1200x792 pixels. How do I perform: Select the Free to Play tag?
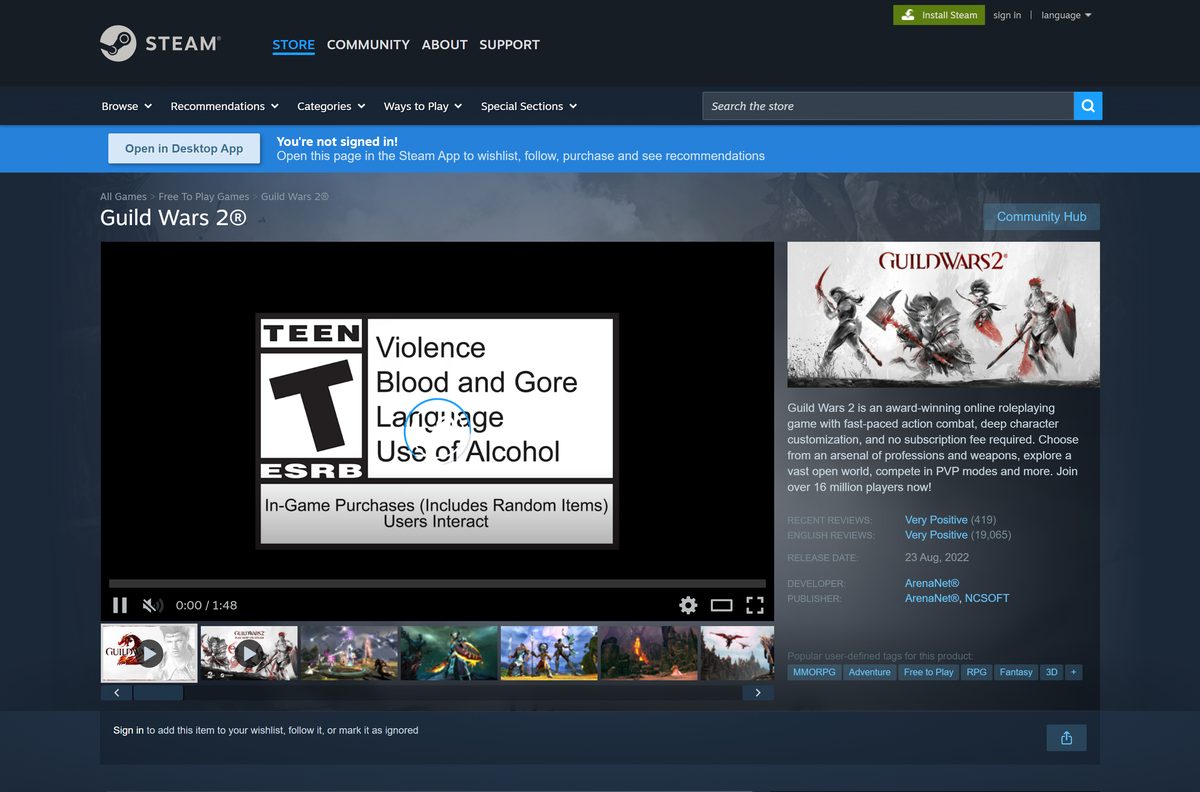click(x=928, y=672)
